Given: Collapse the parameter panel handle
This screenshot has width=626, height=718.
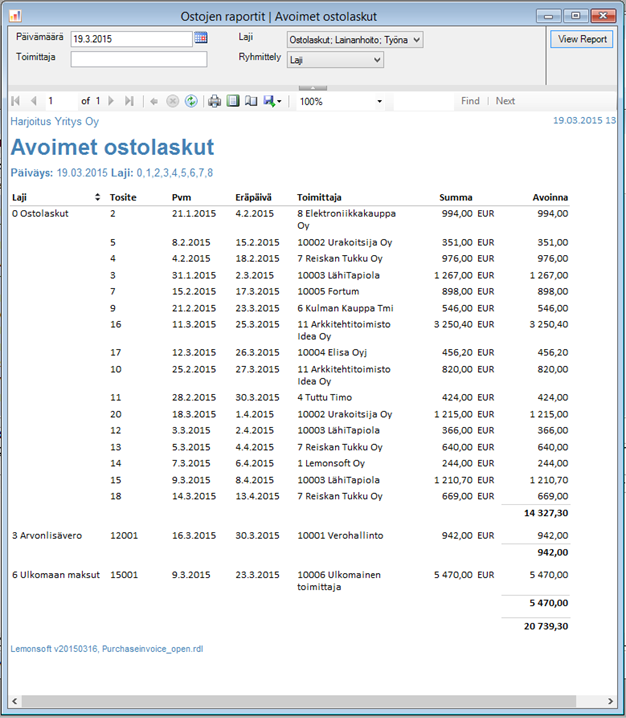Looking at the screenshot, I should 313,87.
